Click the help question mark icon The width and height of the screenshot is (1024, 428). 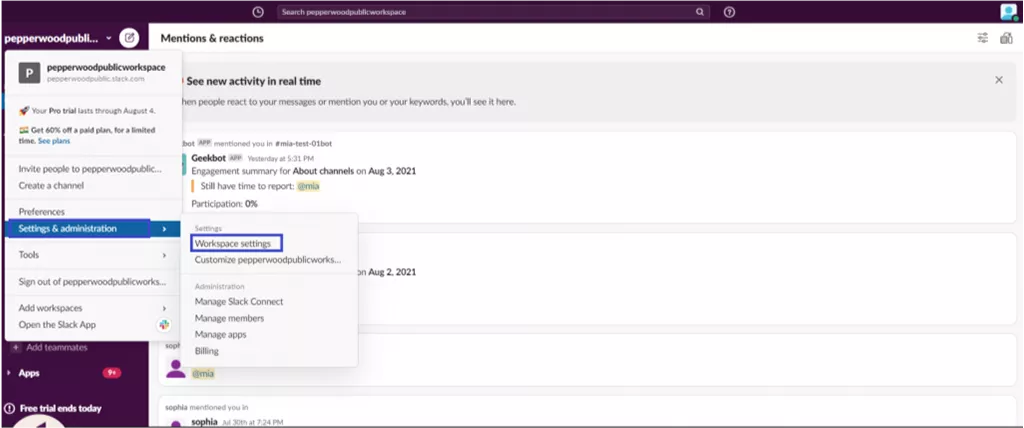pos(729,12)
